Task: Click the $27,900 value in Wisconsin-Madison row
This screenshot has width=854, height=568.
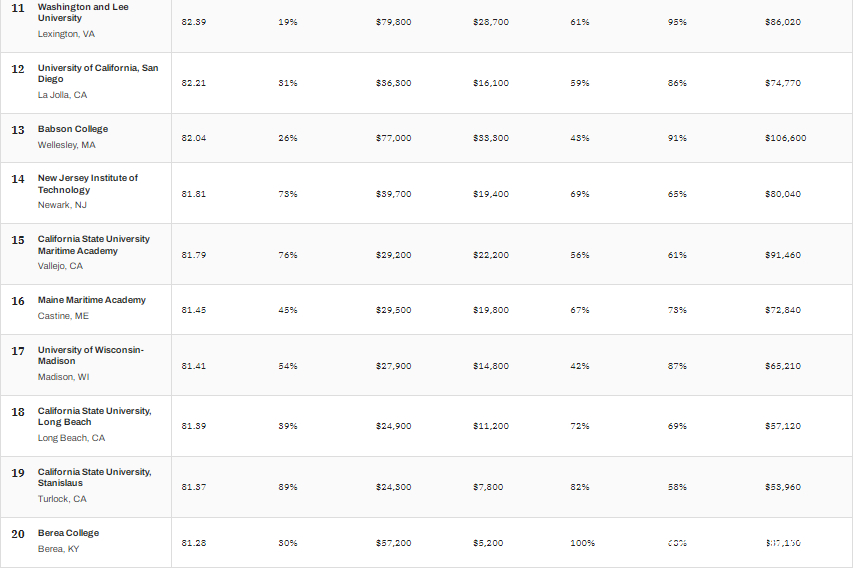Action: (393, 366)
